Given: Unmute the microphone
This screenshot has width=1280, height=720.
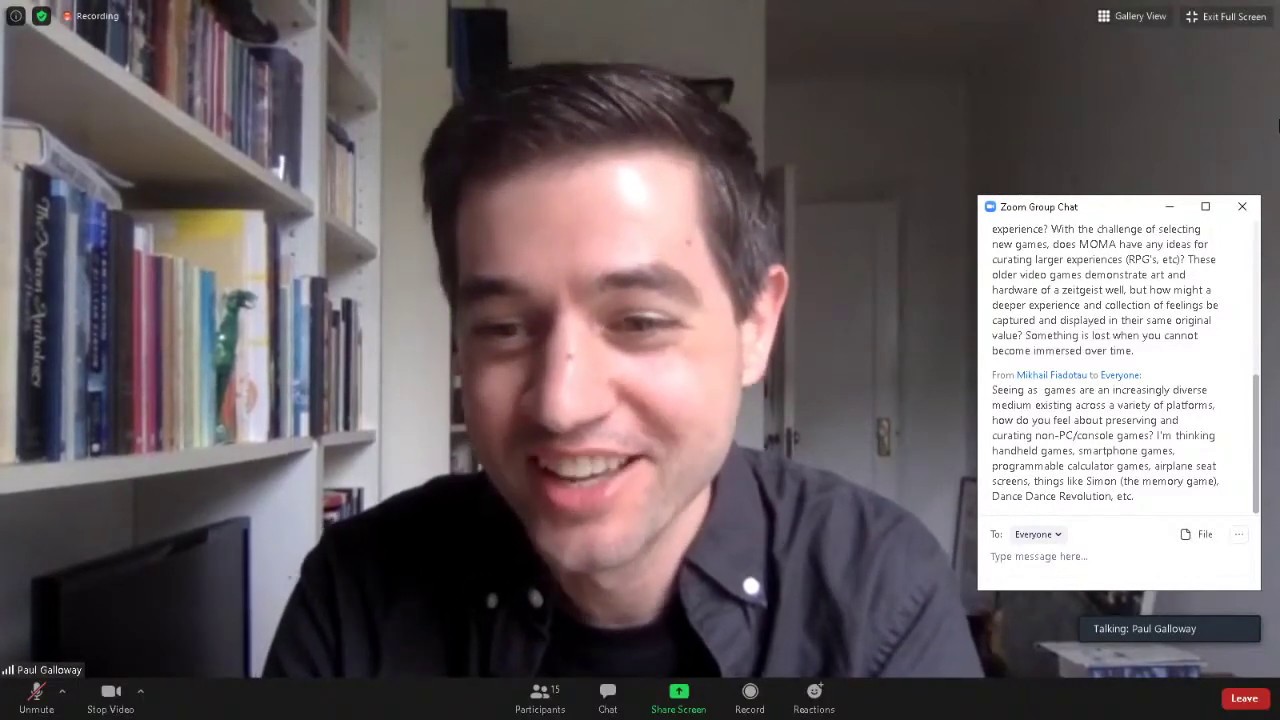Looking at the screenshot, I should pyautogui.click(x=36, y=698).
